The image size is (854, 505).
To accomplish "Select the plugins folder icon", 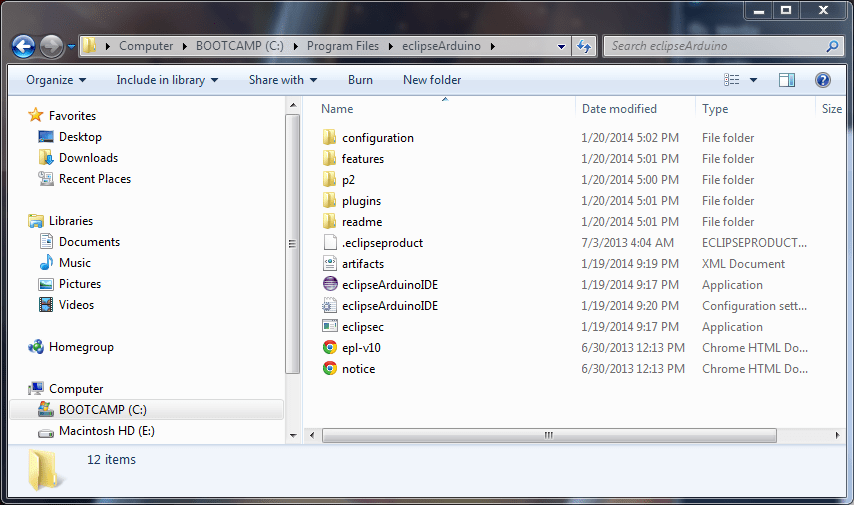I will [x=329, y=200].
